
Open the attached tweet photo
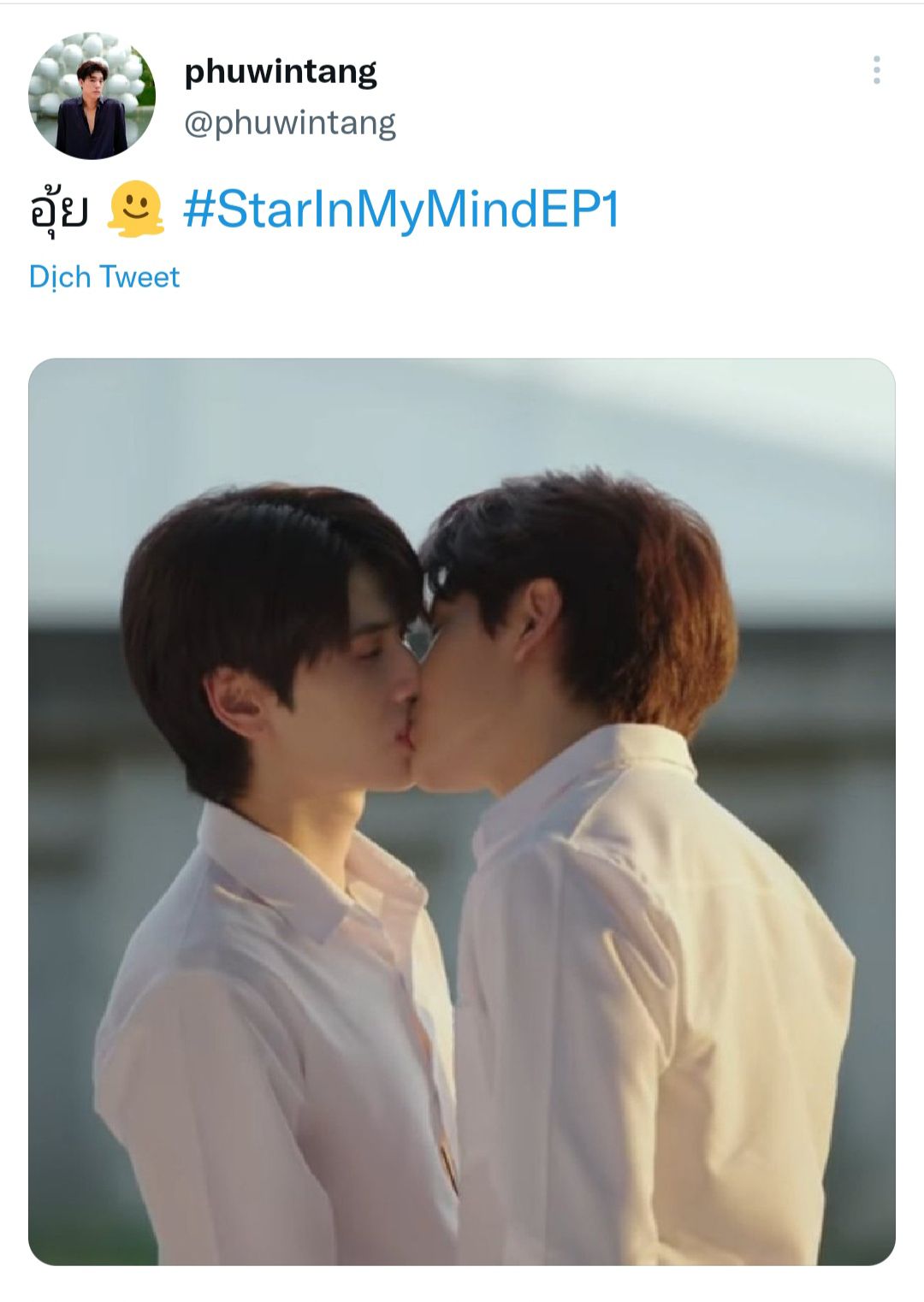coord(462,811)
